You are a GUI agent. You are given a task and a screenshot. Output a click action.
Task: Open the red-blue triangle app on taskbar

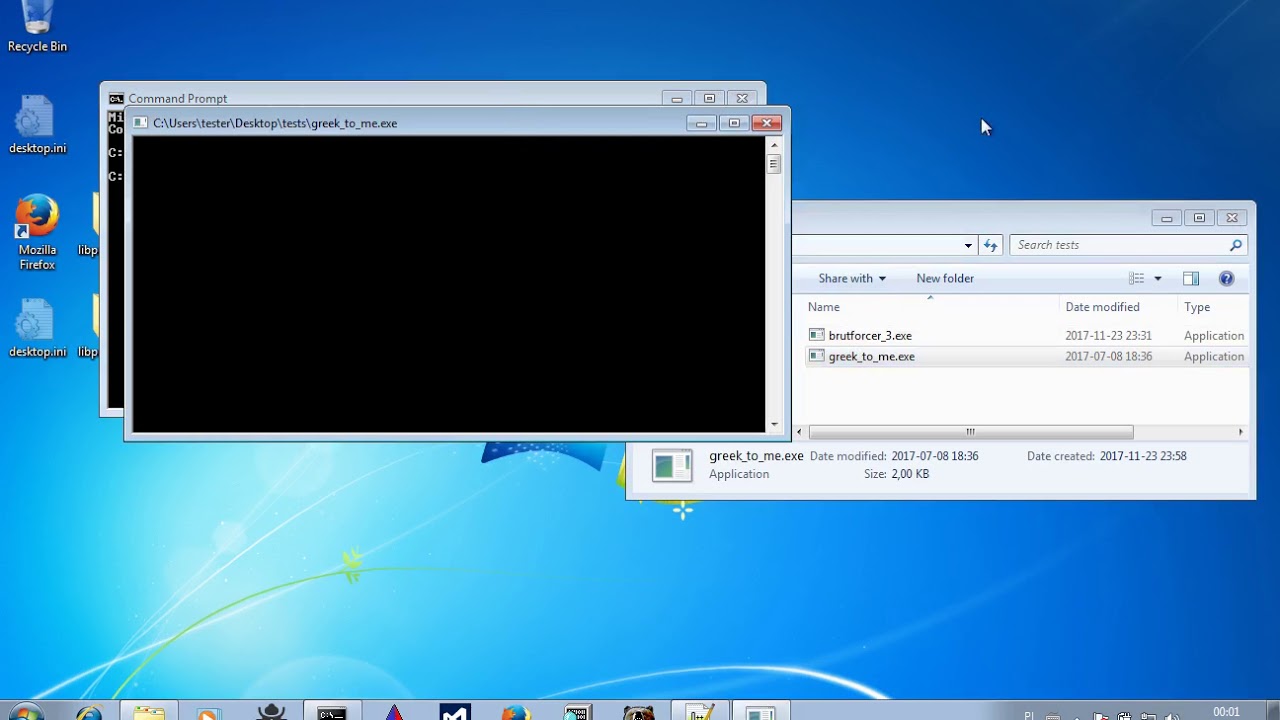pyautogui.click(x=394, y=712)
